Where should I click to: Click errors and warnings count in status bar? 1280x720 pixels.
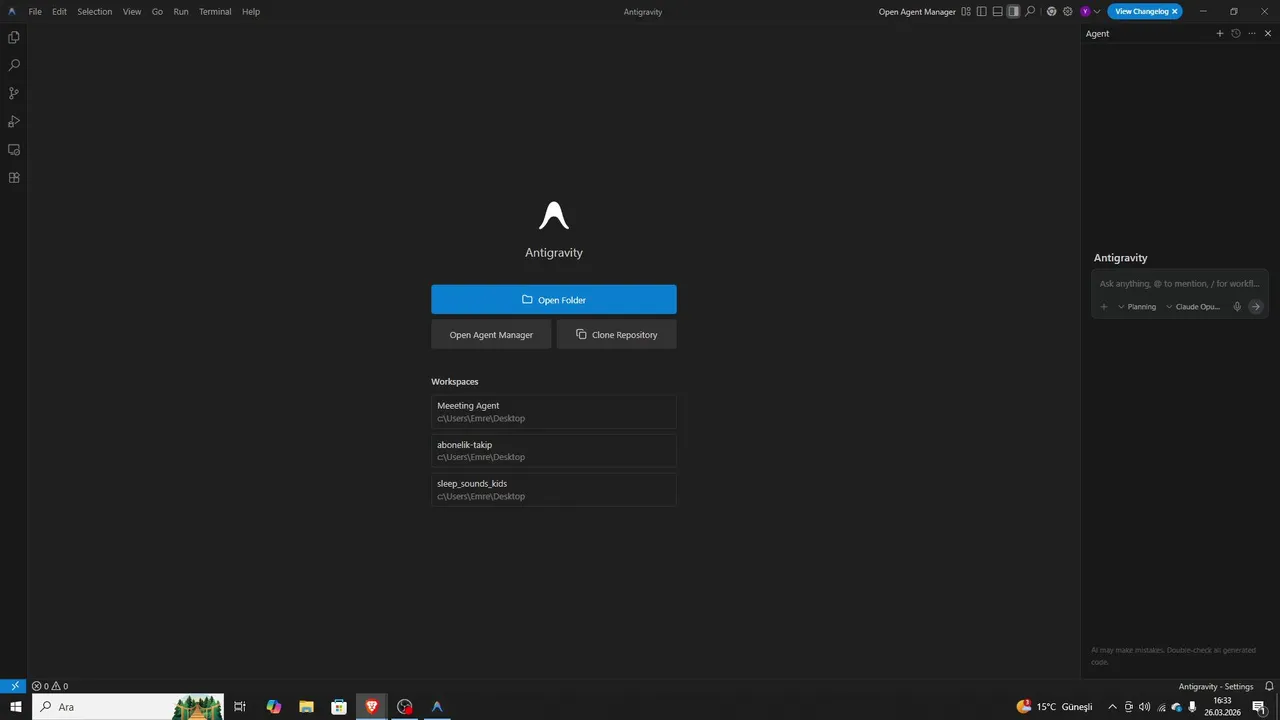50,686
